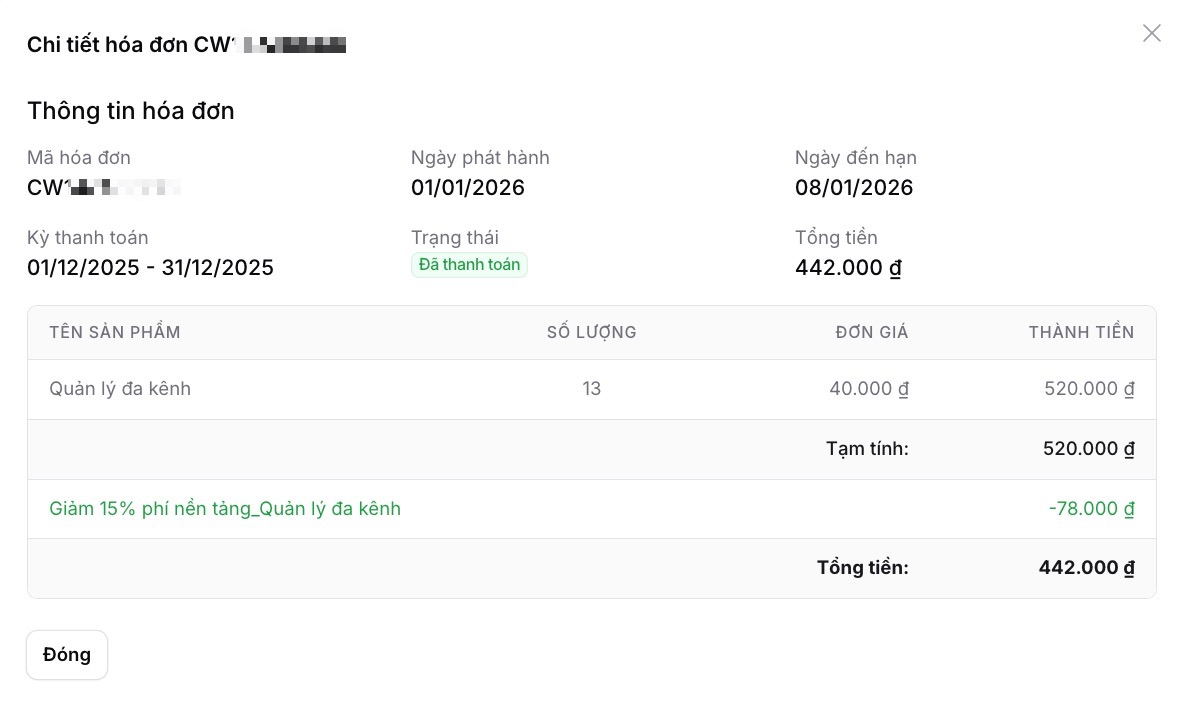
Task: Click the billing period 01/12/2025 - 31/12/2025
Action: tap(150, 268)
